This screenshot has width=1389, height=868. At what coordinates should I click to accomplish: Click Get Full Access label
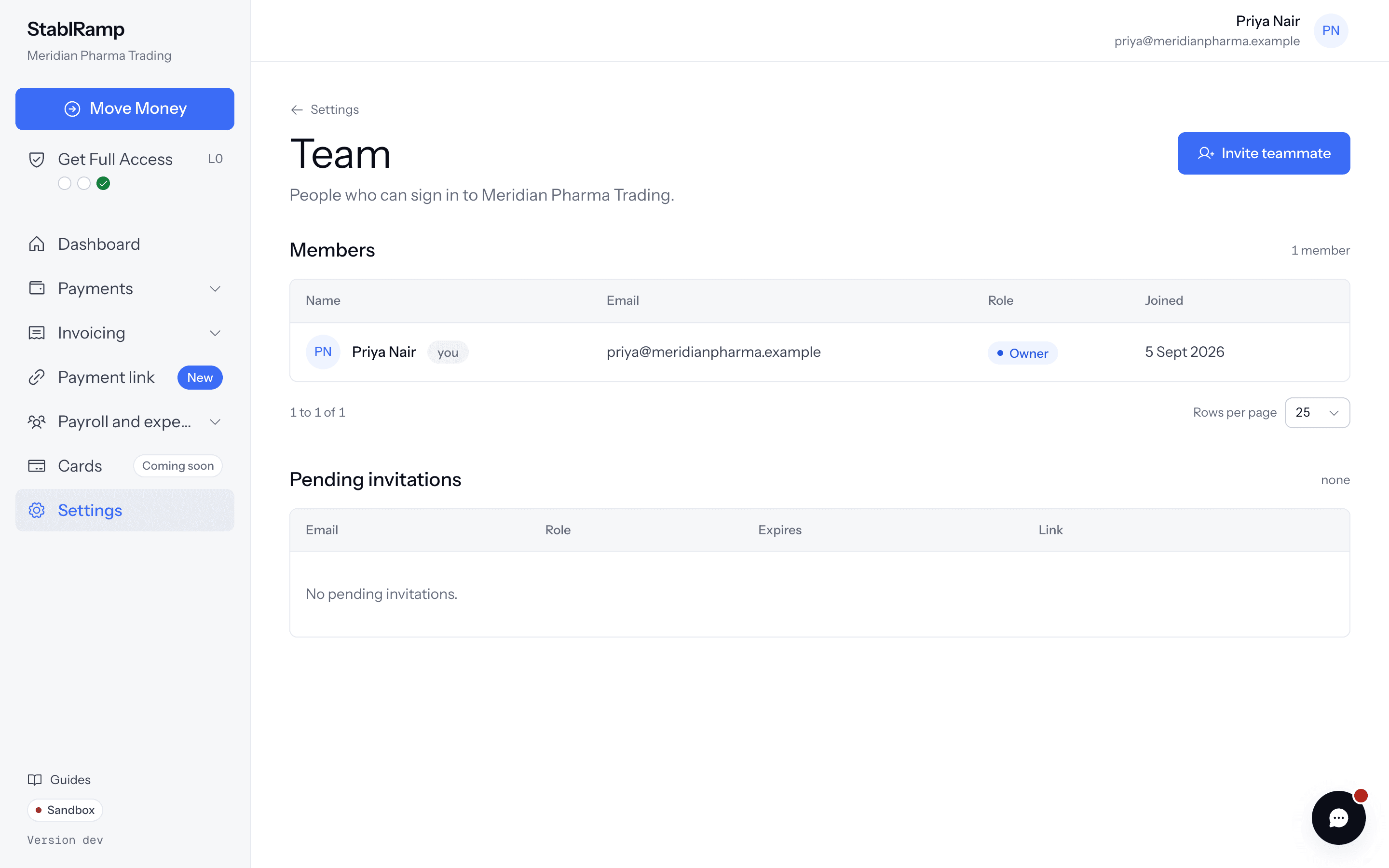[x=115, y=159]
